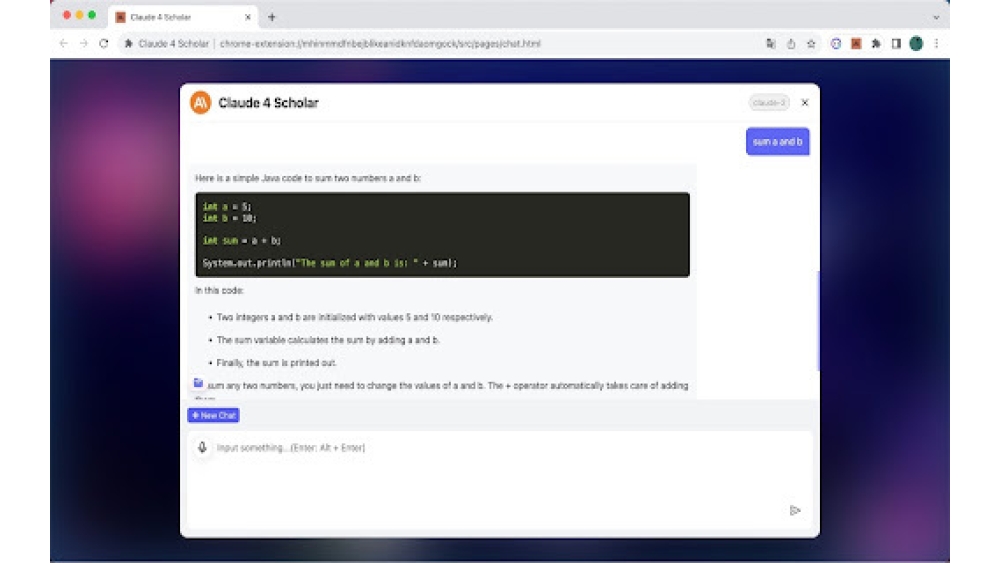Open the Claude 4 Scholar extension toolbar icon
Viewport: 1000px width, 563px height.
point(856,43)
